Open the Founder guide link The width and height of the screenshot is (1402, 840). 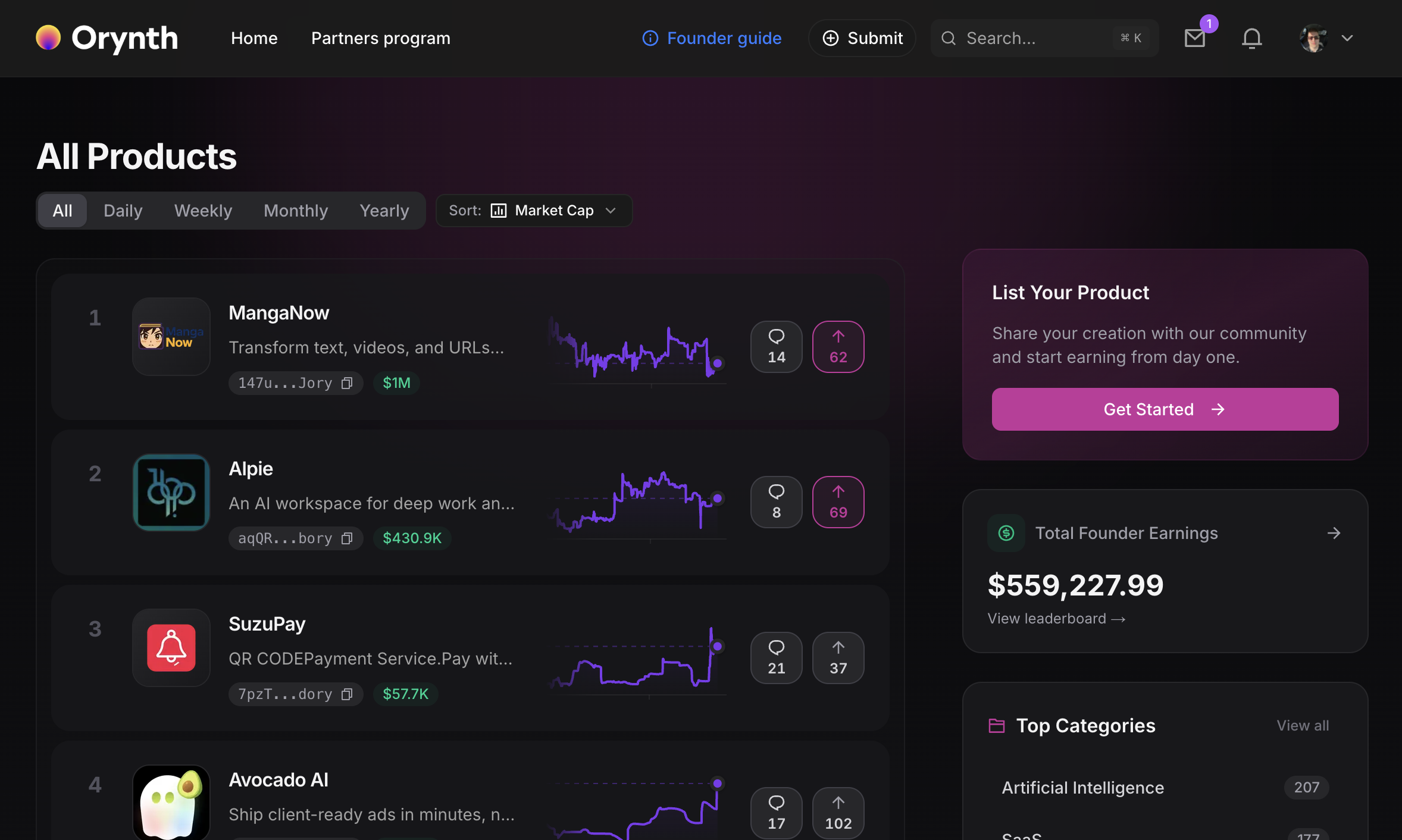[x=712, y=38]
